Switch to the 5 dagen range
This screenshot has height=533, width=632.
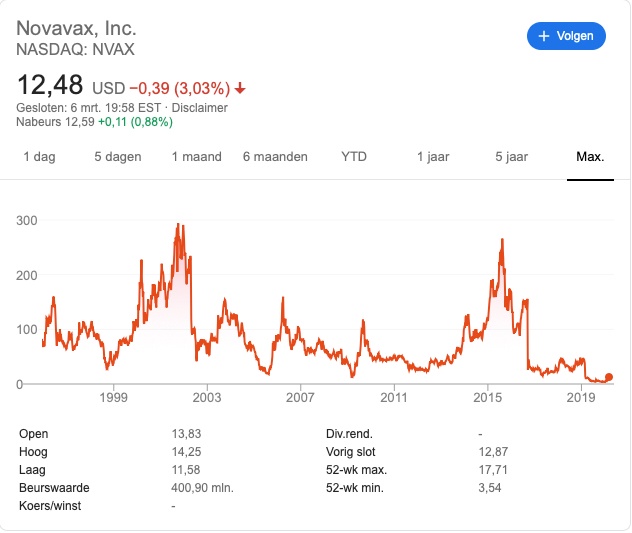pos(118,157)
